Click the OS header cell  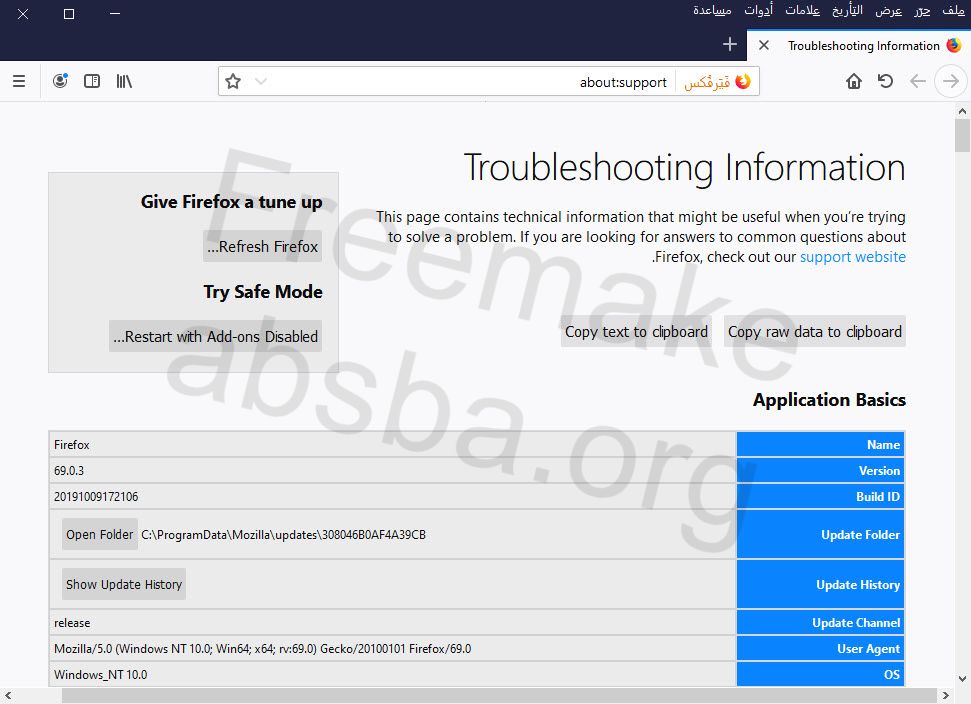tap(821, 674)
